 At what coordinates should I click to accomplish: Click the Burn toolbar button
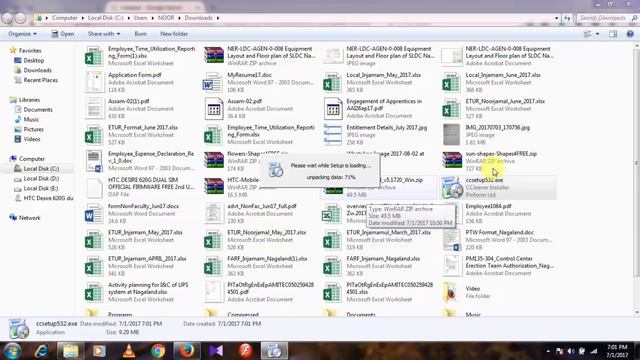click(x=140, y=34)
